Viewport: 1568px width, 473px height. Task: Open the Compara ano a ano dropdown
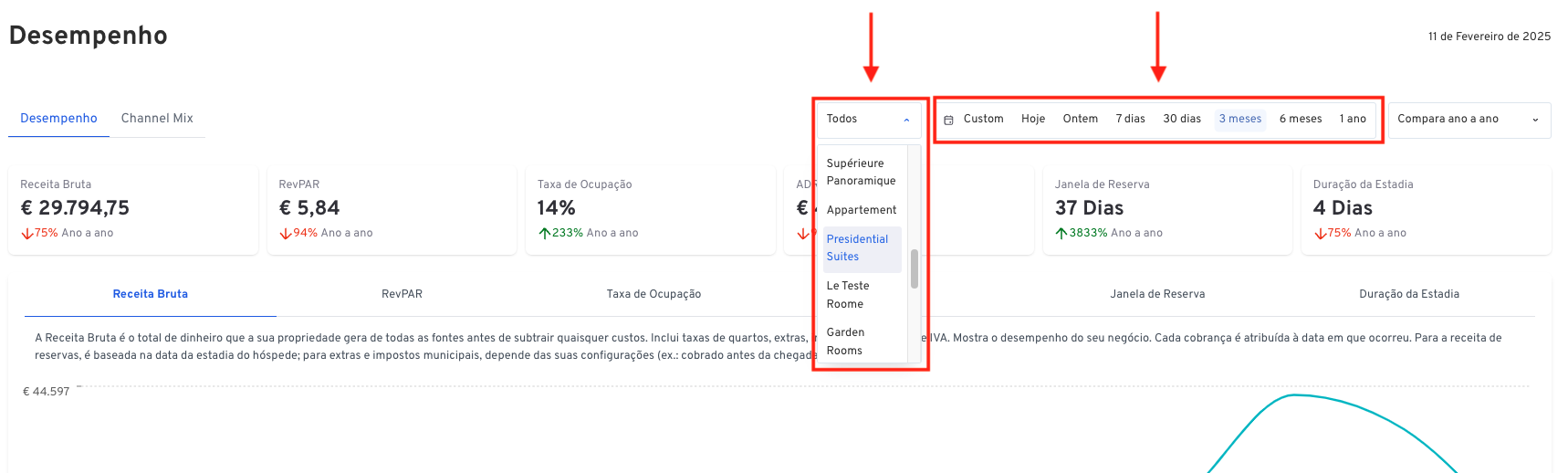[1469, 120]
